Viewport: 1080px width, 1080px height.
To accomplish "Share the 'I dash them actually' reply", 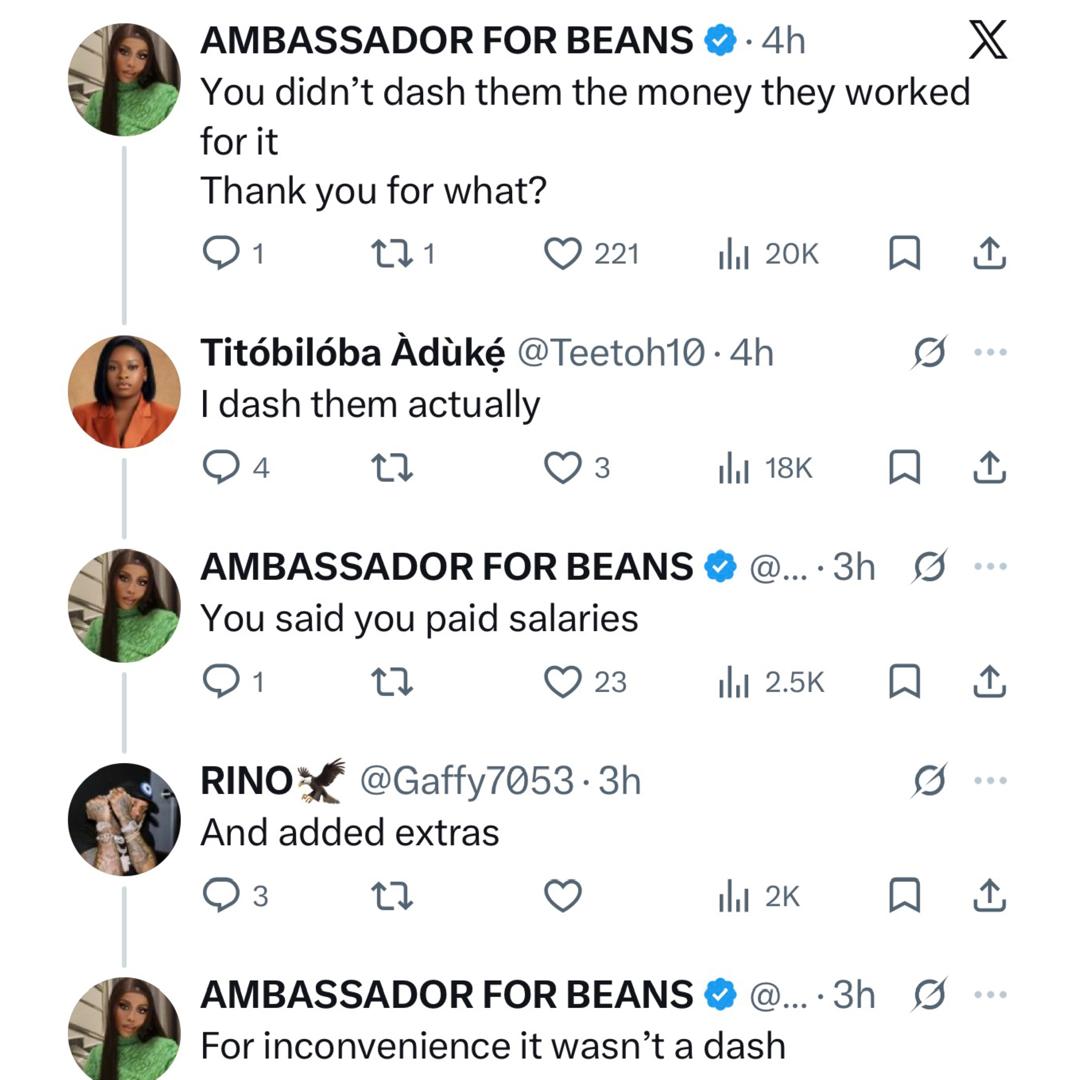I will (x=990, y=466).
